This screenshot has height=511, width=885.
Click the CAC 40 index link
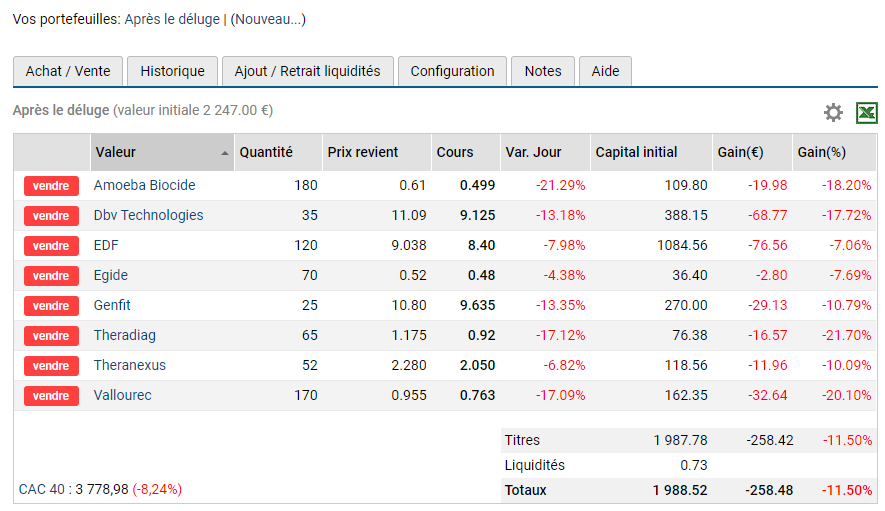click(42, 489)
